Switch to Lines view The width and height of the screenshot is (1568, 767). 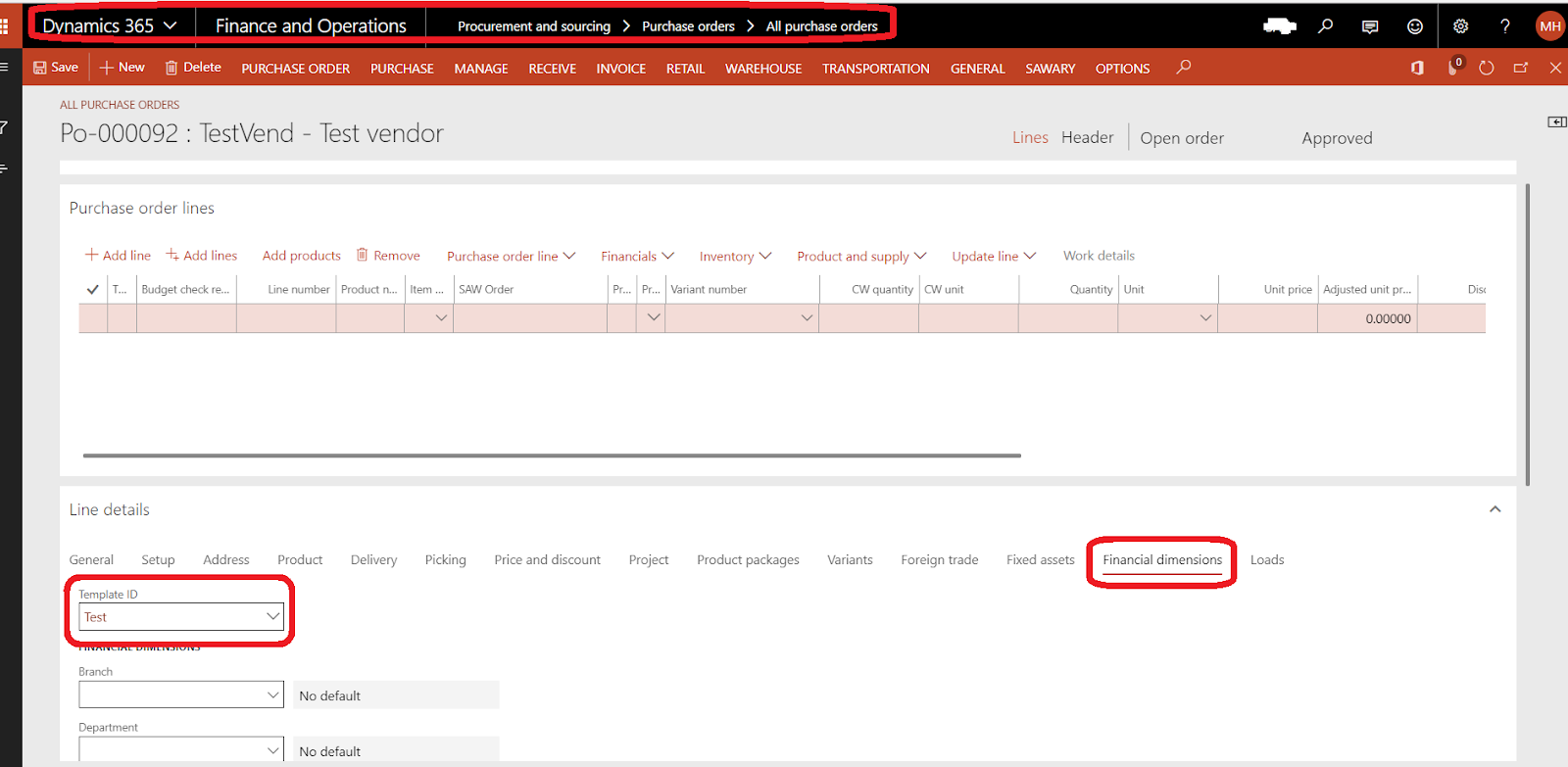1030,138
